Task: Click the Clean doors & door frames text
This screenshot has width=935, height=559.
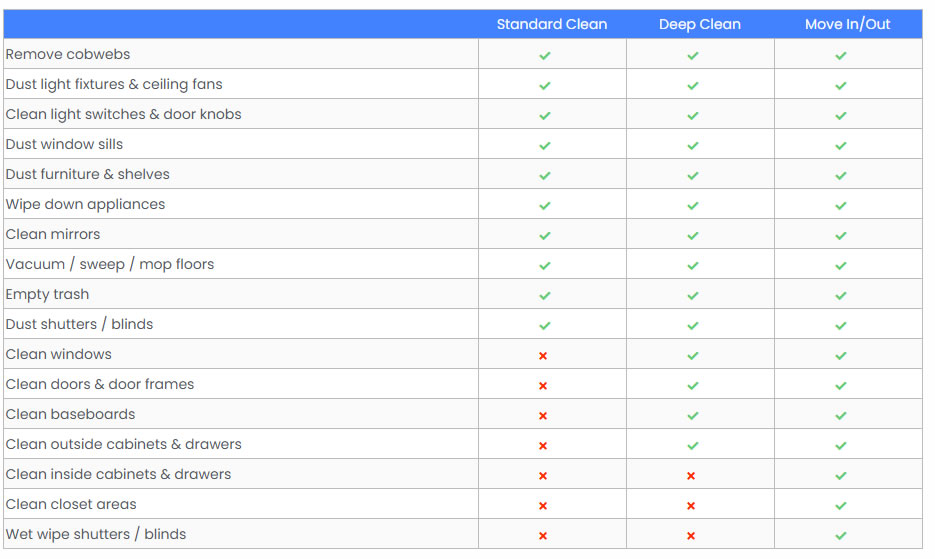Action: [x=100, y=384]
